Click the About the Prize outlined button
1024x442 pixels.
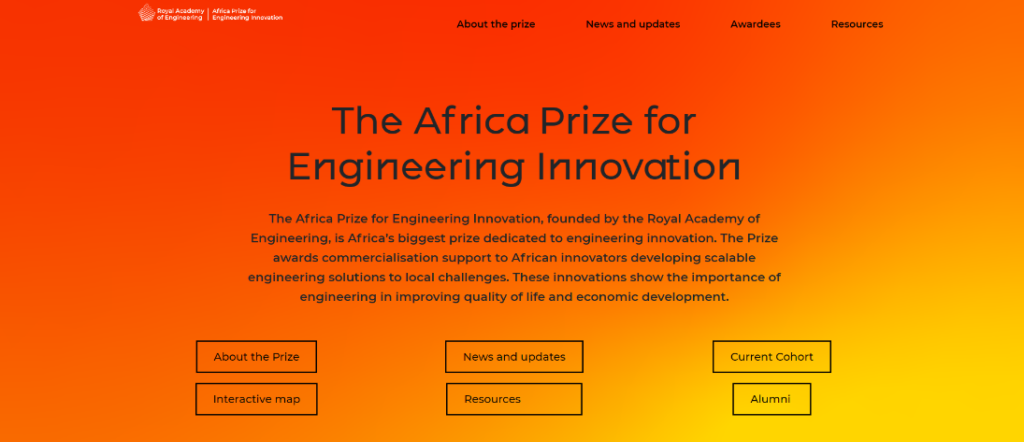256,357
